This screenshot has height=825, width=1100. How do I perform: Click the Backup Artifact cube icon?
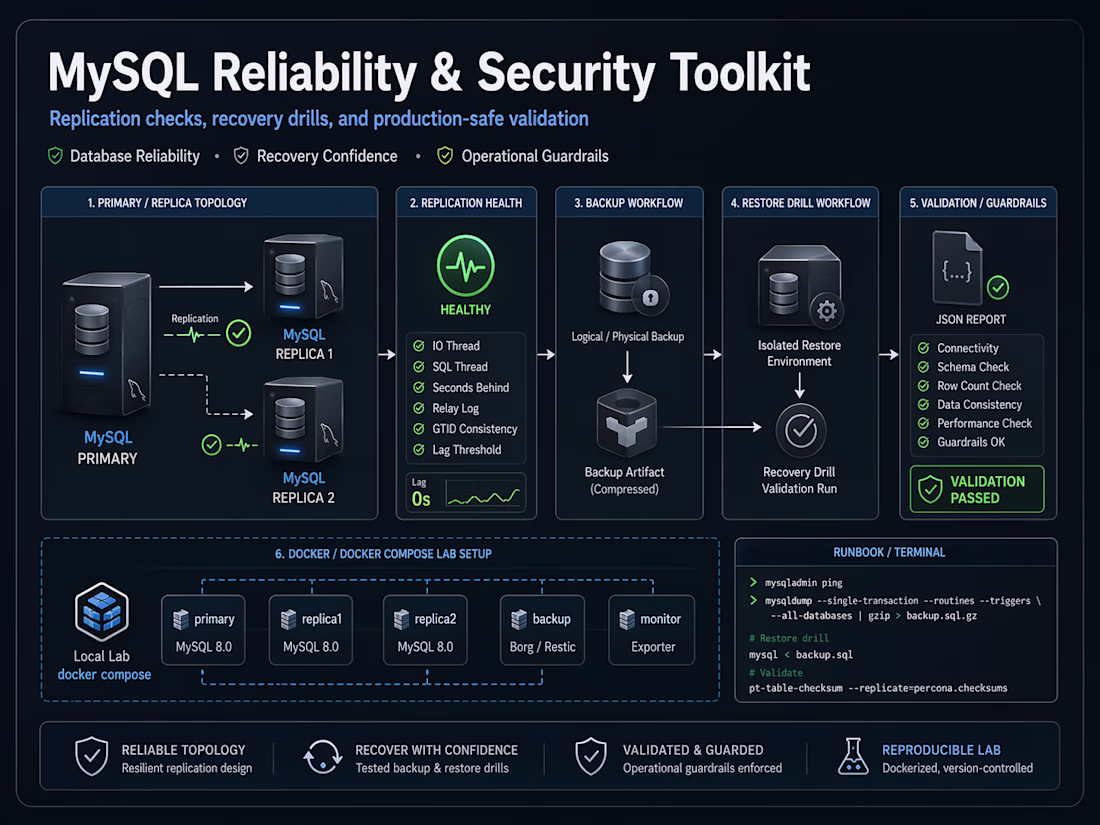tap(626, 423)
